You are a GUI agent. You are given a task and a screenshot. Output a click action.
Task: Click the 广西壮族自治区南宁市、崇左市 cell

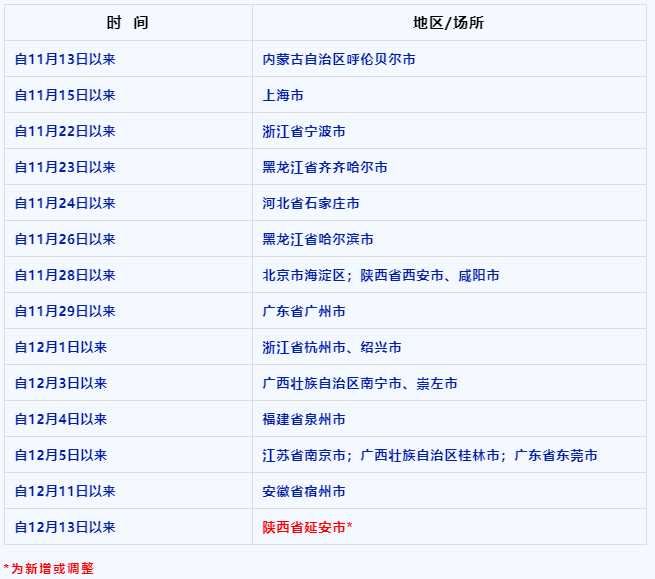pyautogui.click(x=449, y=383)
